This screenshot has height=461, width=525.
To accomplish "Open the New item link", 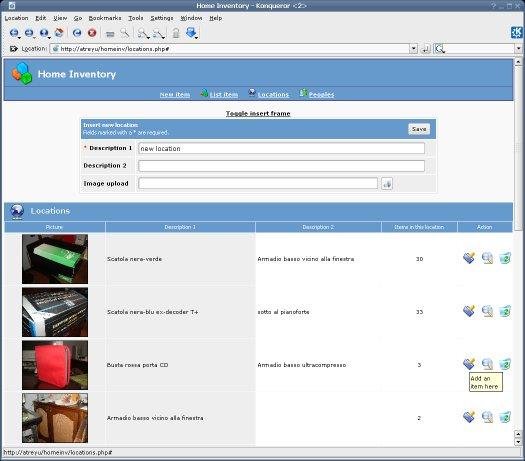I will pos(175,95).
